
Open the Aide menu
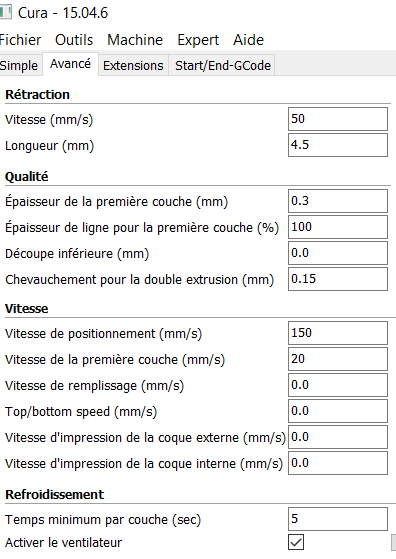(248, 40)
